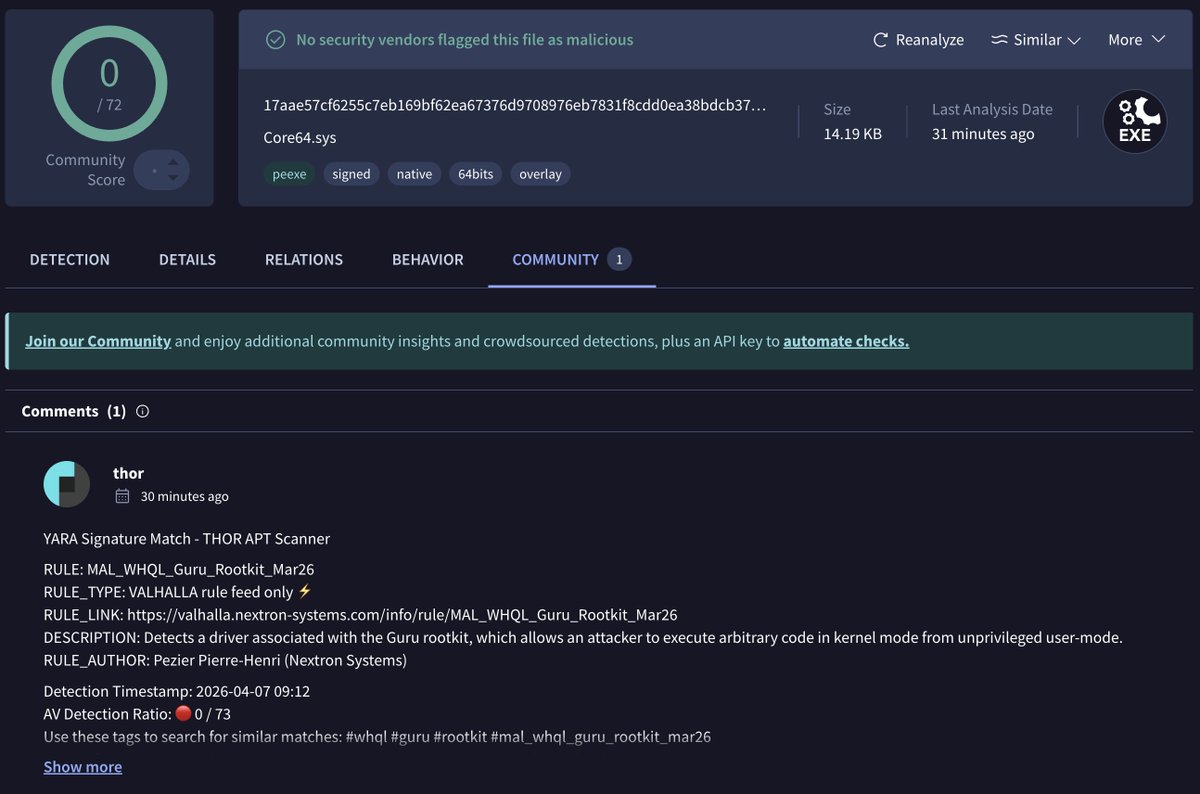The image size is (1200, 794).
Task: Click the file hash text
Action: 515,105
